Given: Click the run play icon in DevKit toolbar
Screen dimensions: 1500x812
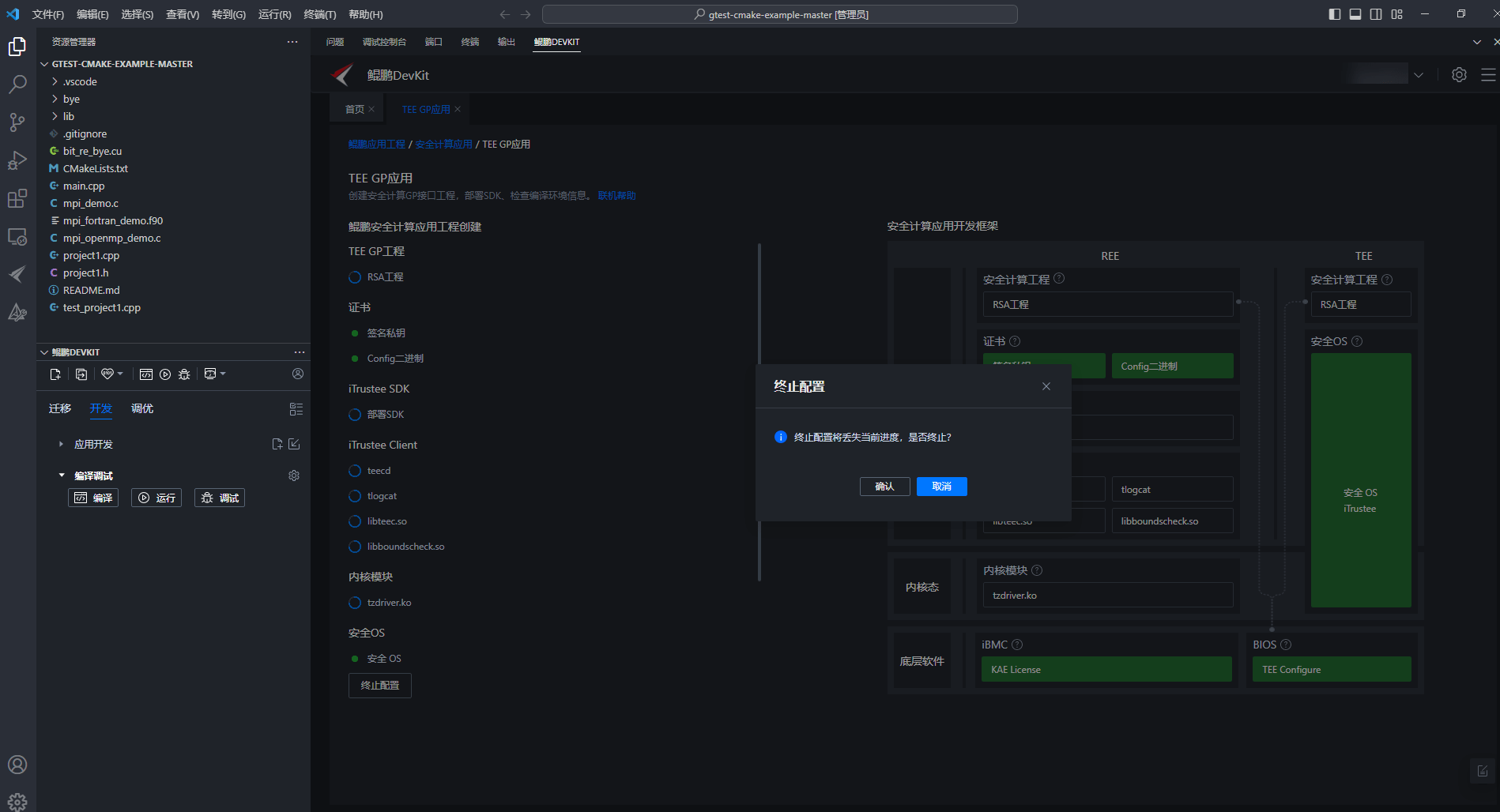Looking at the screenshot, I should click(165, 374).
